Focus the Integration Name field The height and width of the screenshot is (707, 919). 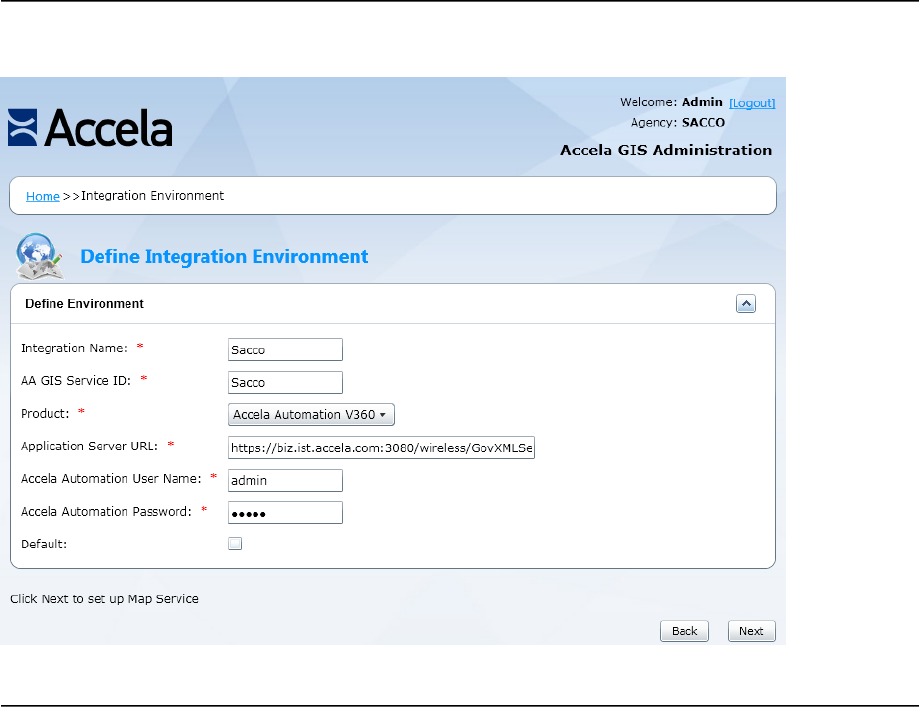click(285, 349)
